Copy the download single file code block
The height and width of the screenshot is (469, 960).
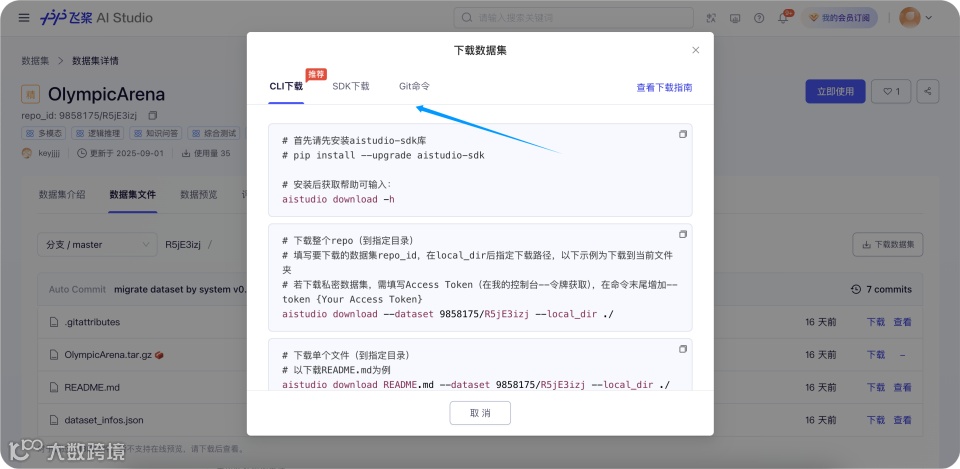(683, 349)
